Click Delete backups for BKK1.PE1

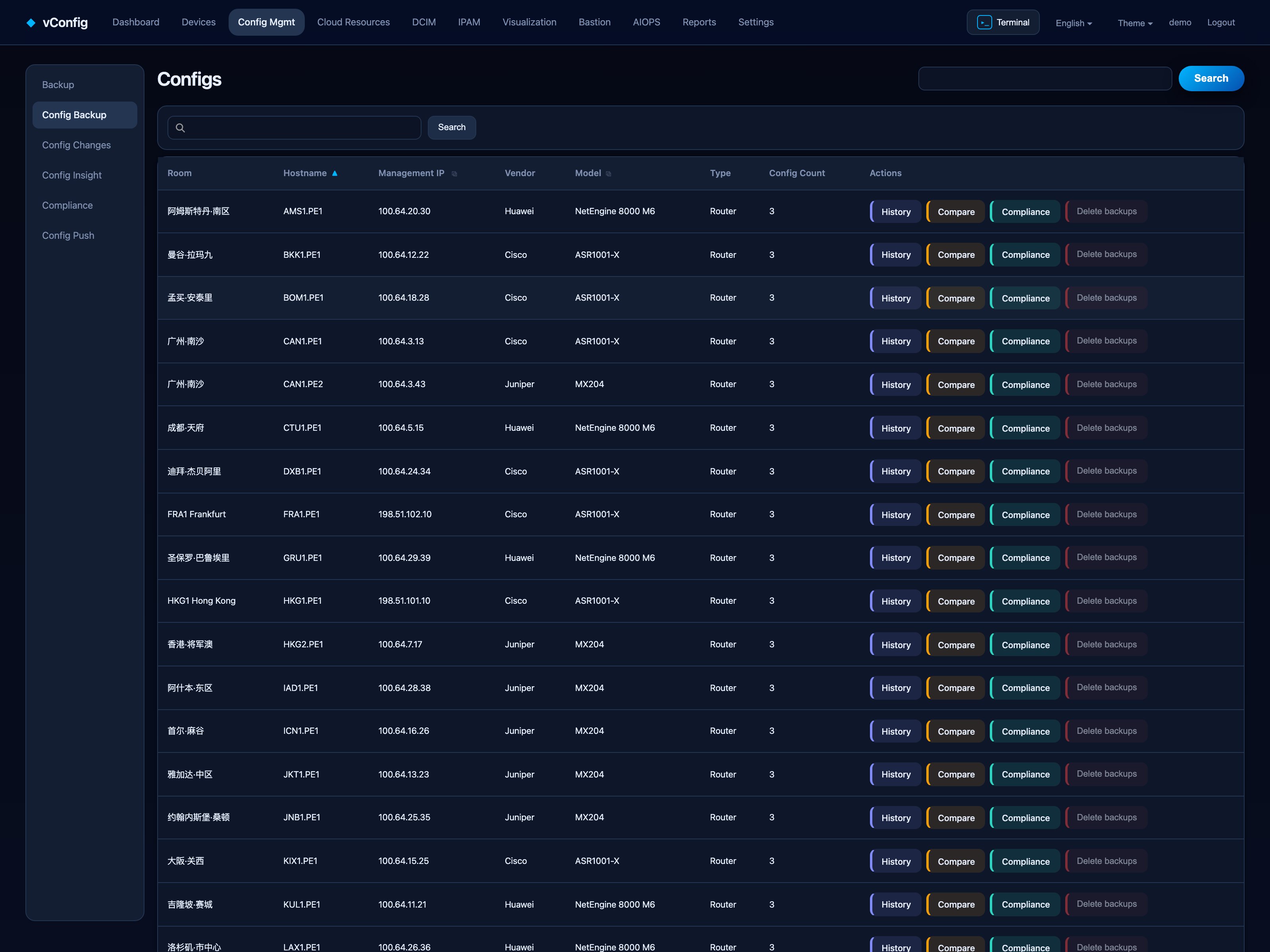(1106, 254)
